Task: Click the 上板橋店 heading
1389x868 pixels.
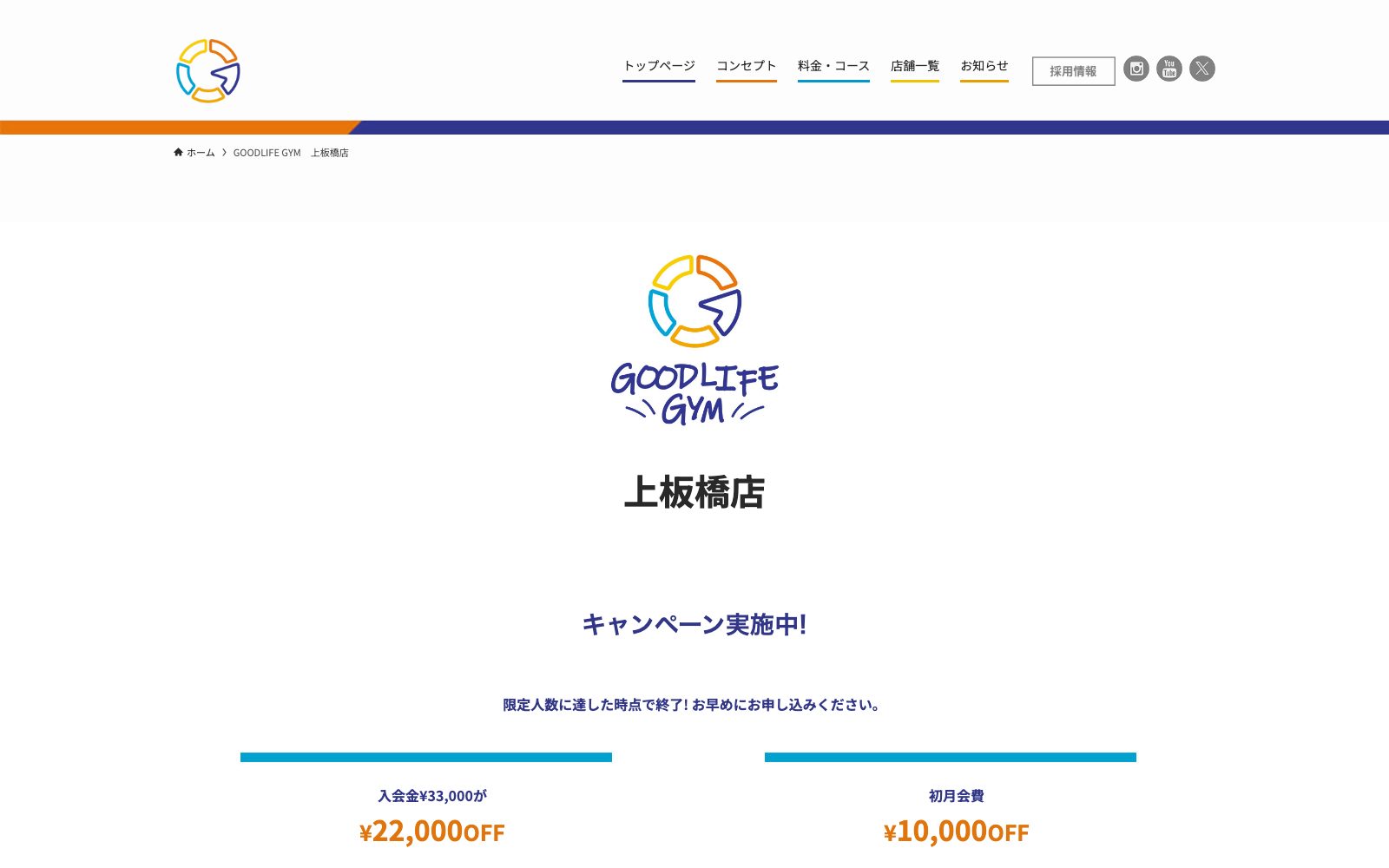Action: (694, 492)
